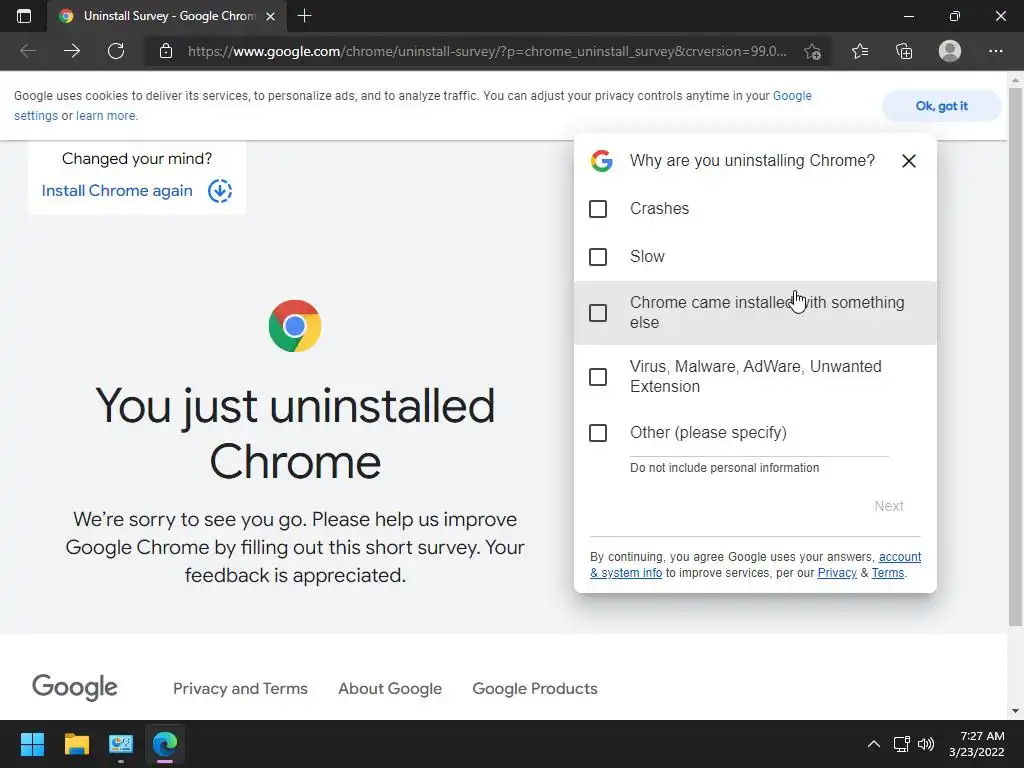Check the Other (please specify) checkbox
Screen dimensions: 1024x768
tap(598, 433)
